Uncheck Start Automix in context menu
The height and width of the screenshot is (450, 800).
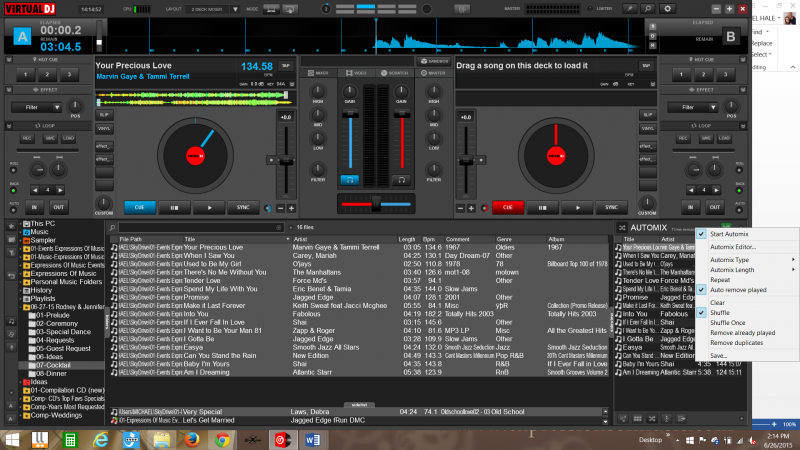[729, 234]
